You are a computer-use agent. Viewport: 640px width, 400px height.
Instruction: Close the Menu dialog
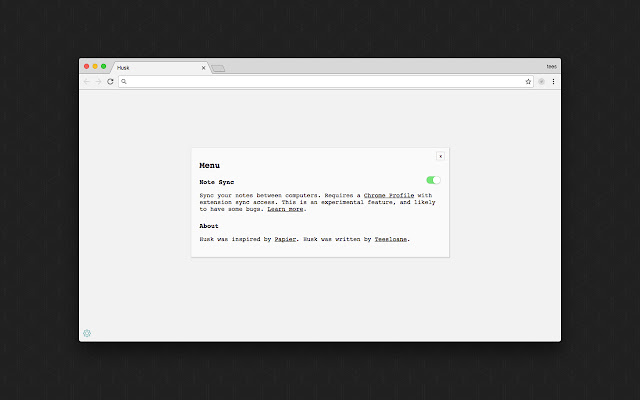click(x=440, y=156)
